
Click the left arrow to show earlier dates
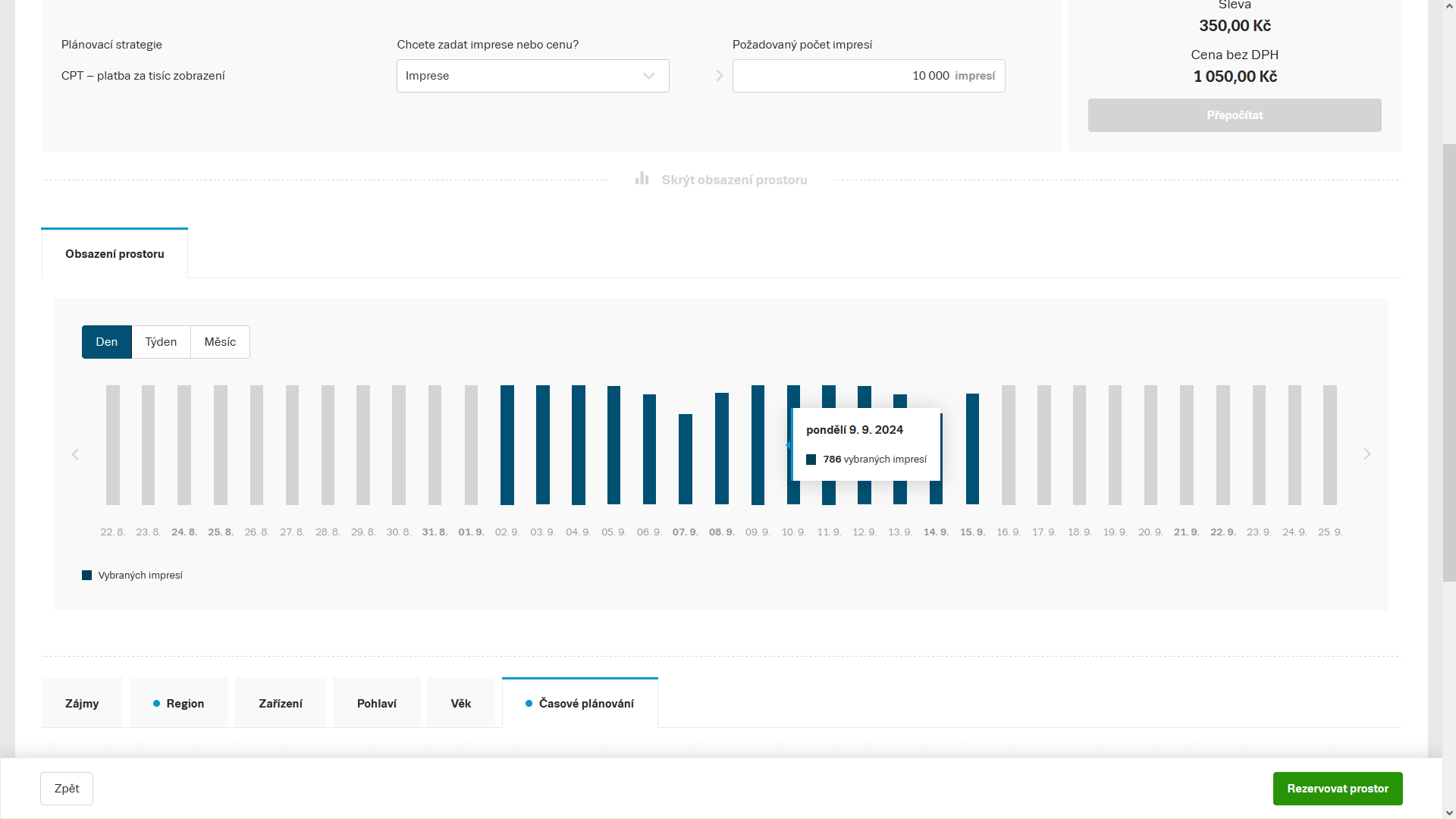tap(75, 454)
